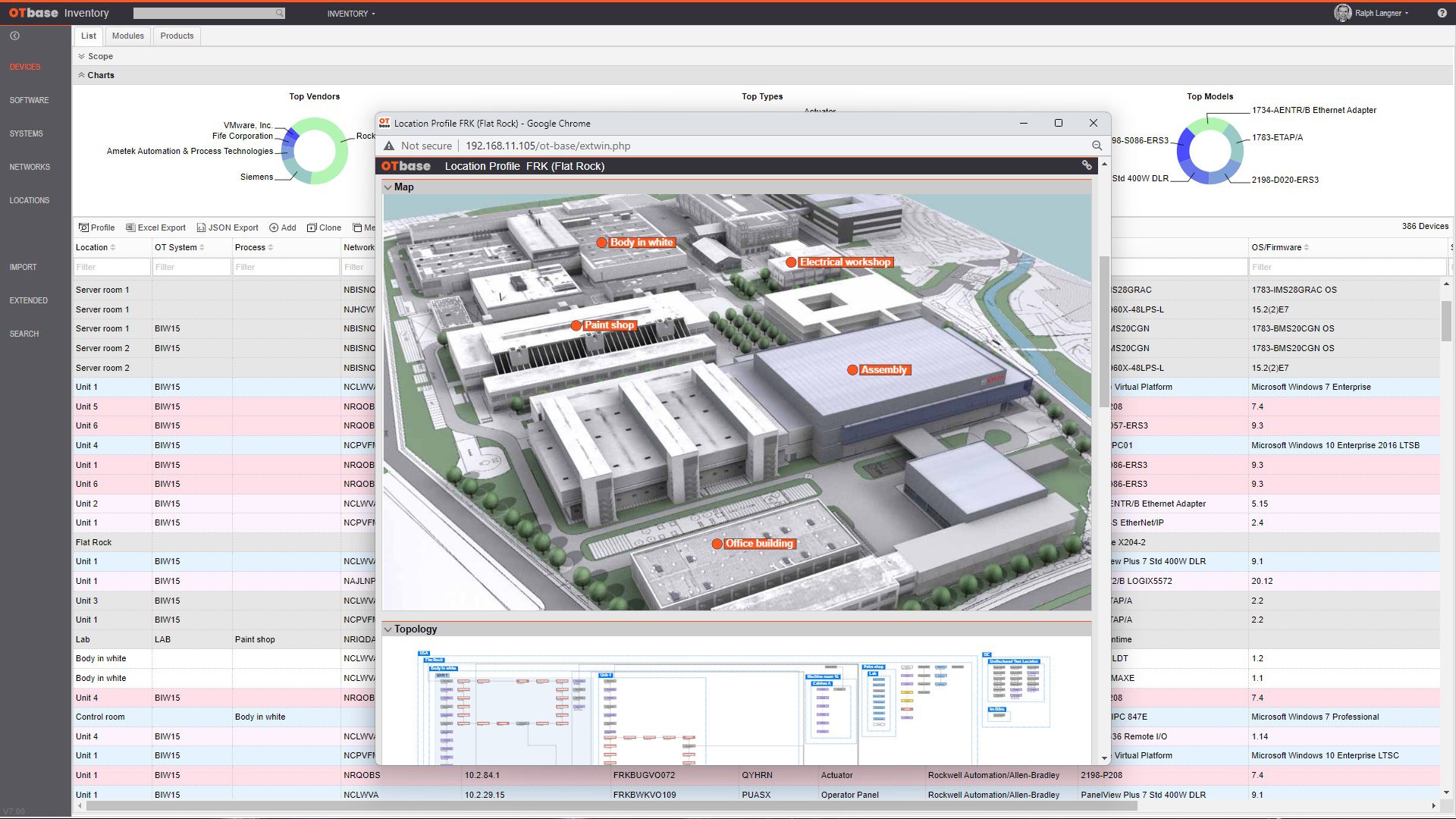The image size is (1456, 819).
Task: Click the topology diagram thumbnail
Action: tap(734, 707)
